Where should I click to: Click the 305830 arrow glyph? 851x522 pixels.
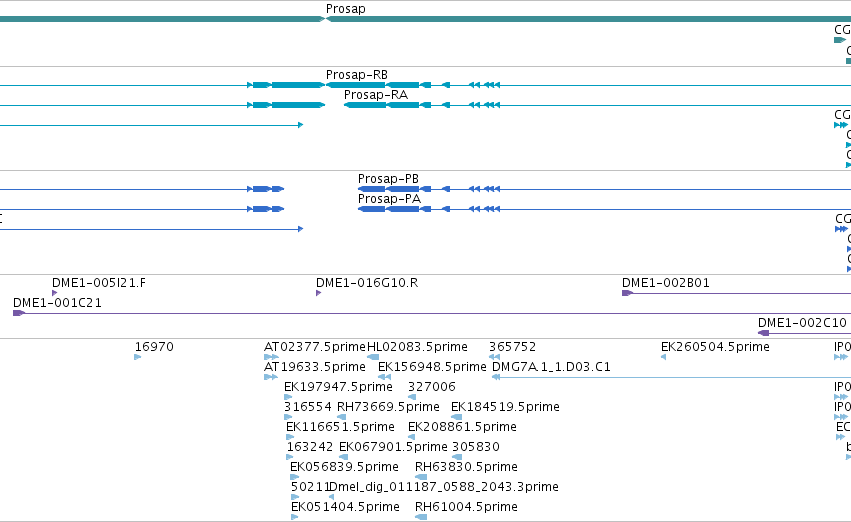457,457
